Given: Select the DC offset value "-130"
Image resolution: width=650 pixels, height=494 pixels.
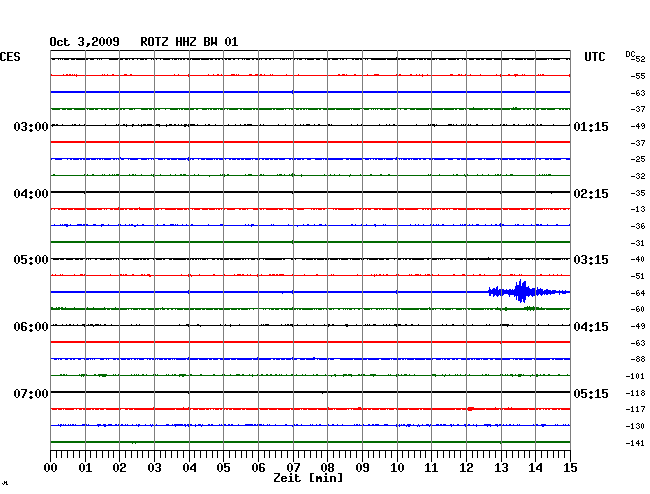Looking at the screenshot, I should click(x=635, y=426).
